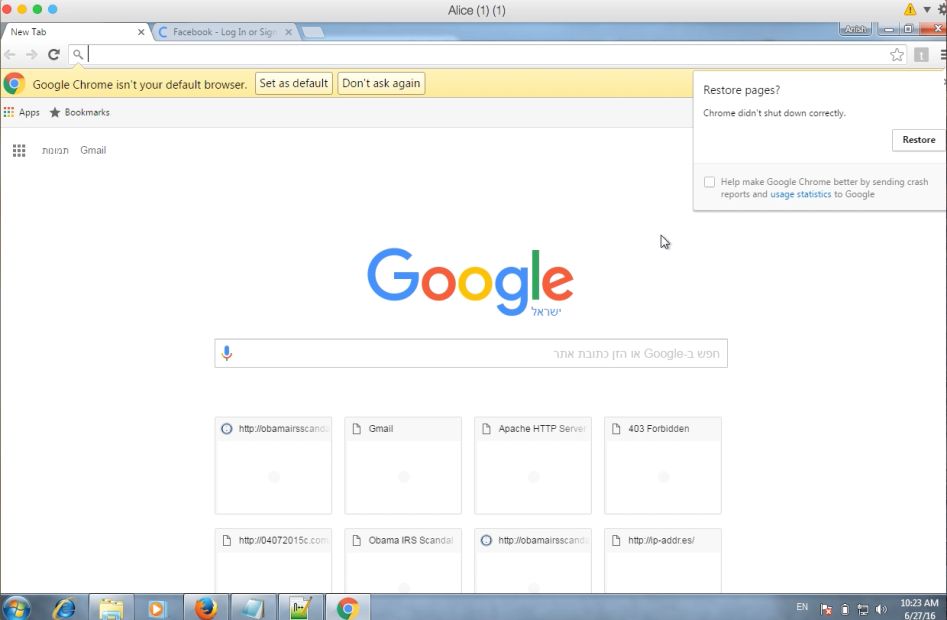The width and height of the screenshot is (947, 620).
Task: Open the first obamairsscand thumbnail tile
Action: pos(273,465)
